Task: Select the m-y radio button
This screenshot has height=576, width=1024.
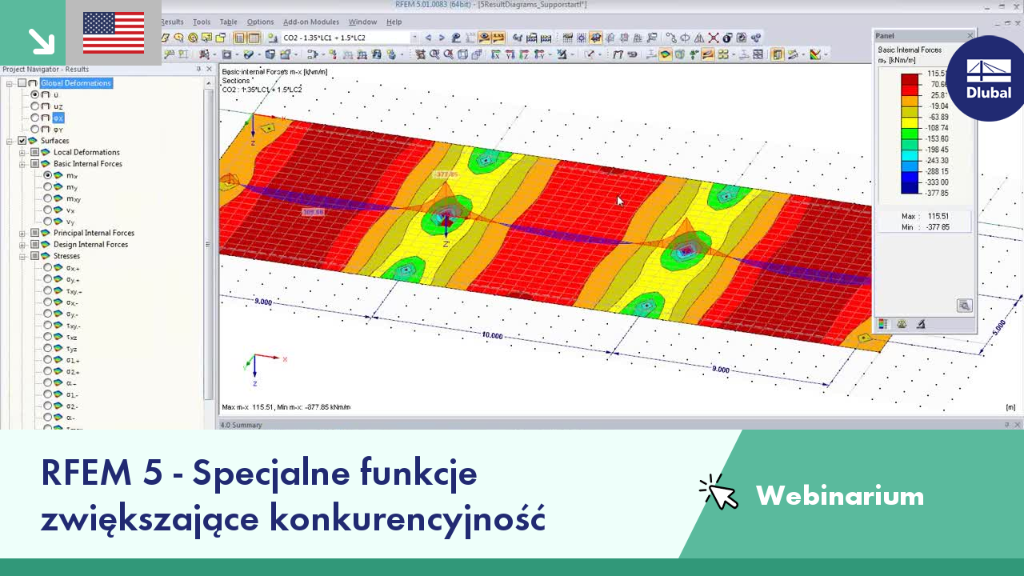Action: (48, 187)
